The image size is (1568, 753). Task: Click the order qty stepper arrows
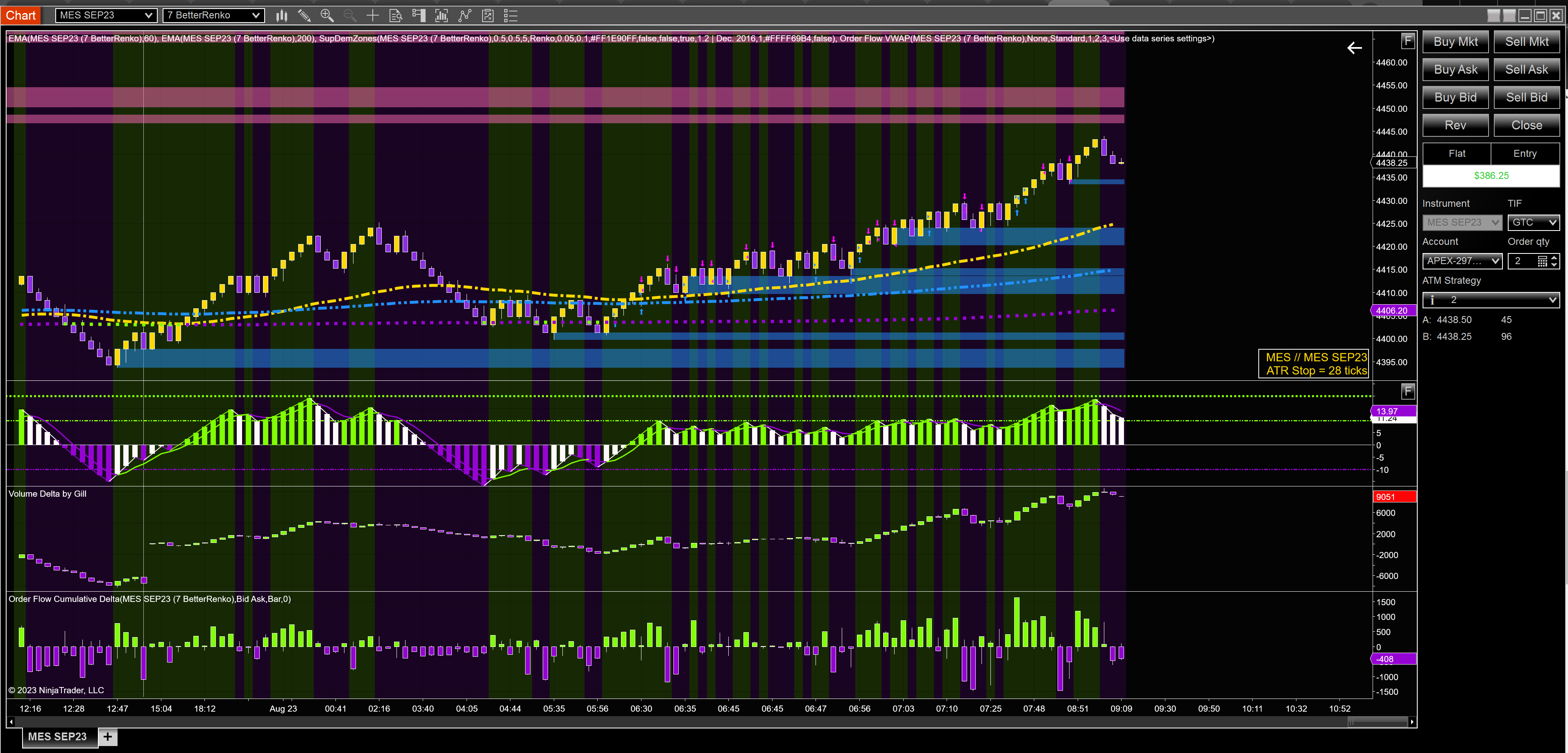click(x=1554, y=261)
